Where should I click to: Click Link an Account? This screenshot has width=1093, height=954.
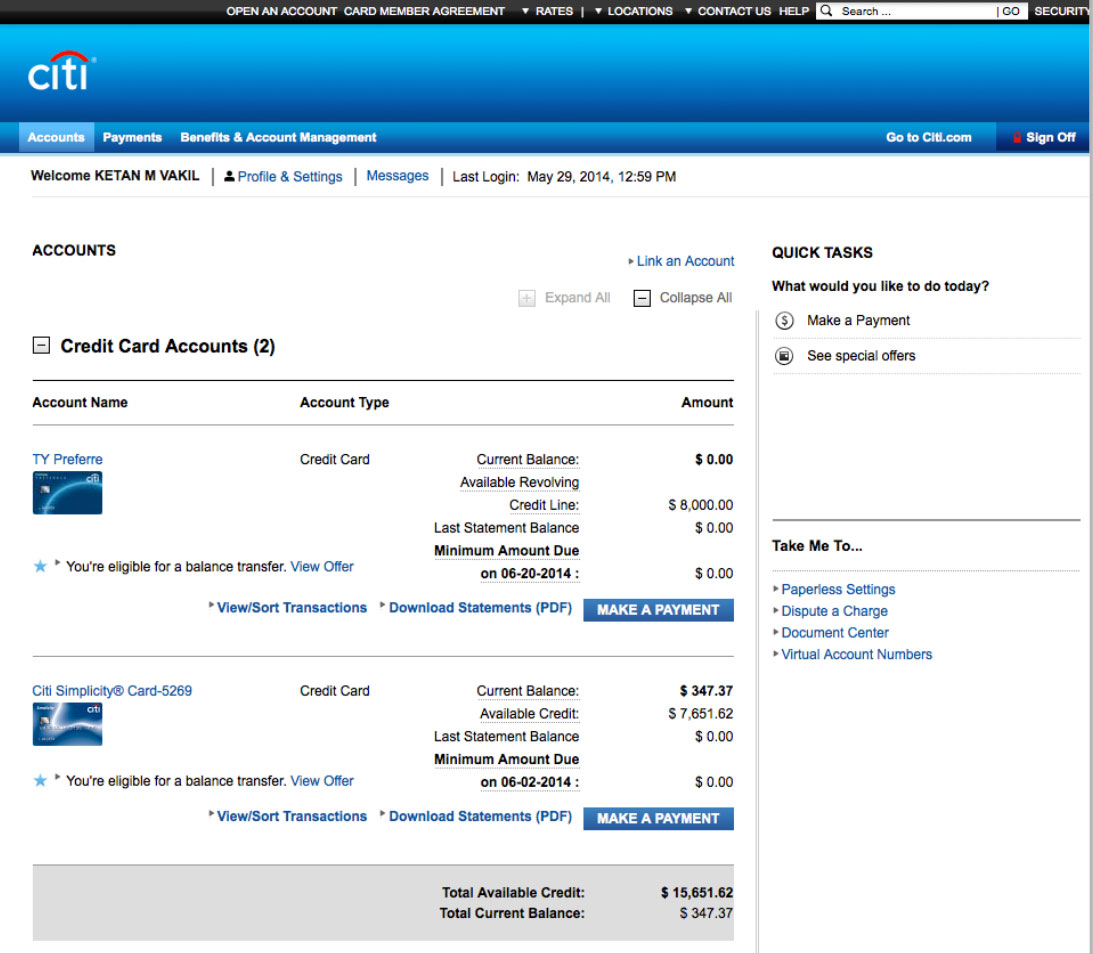point(685,261)
